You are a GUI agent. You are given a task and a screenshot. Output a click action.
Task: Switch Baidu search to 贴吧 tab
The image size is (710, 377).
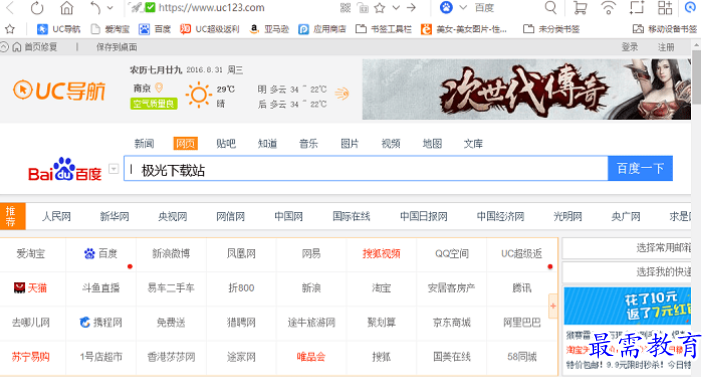tap(226, 143)
